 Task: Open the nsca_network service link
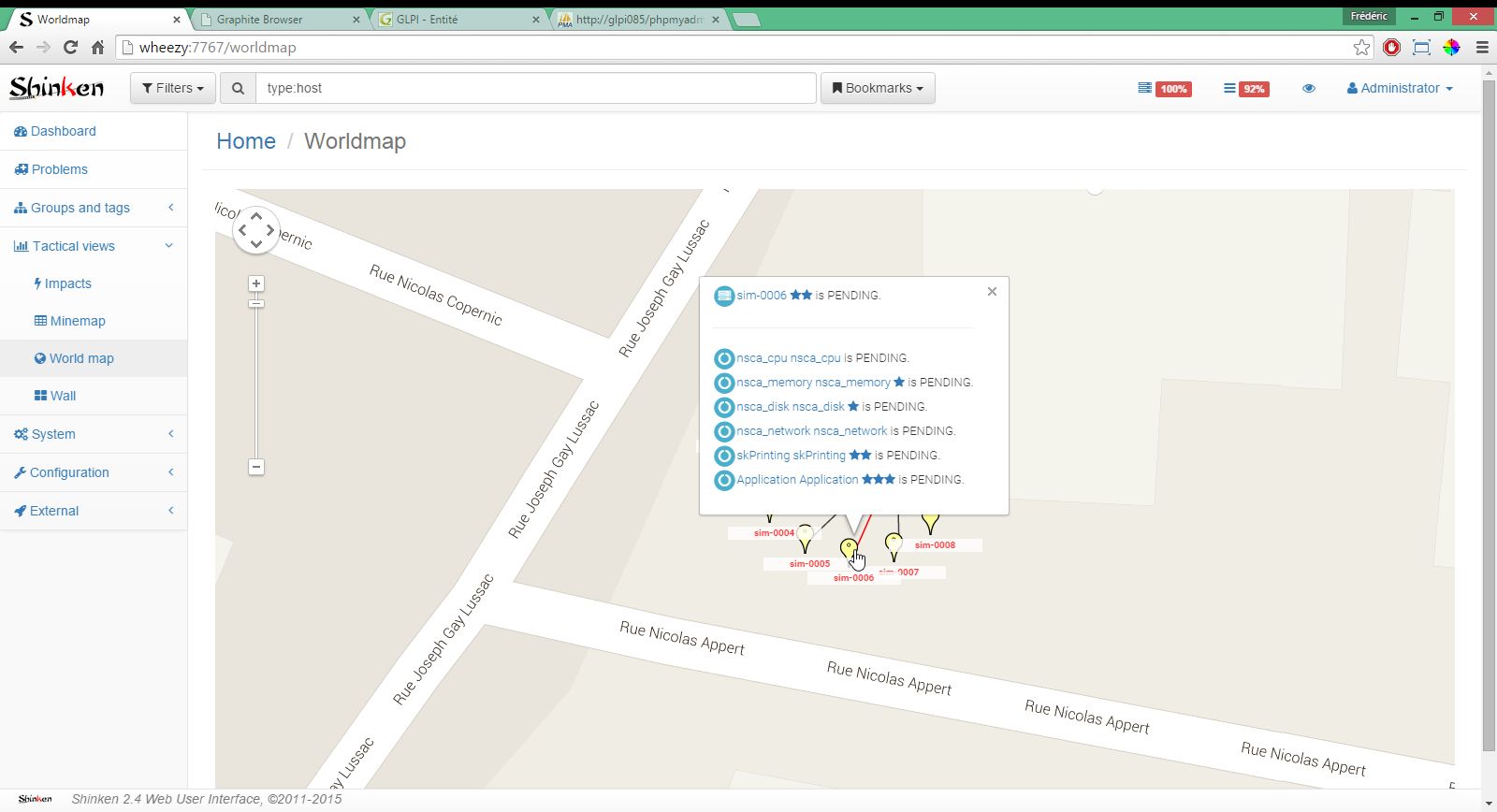tap(811, 431)
